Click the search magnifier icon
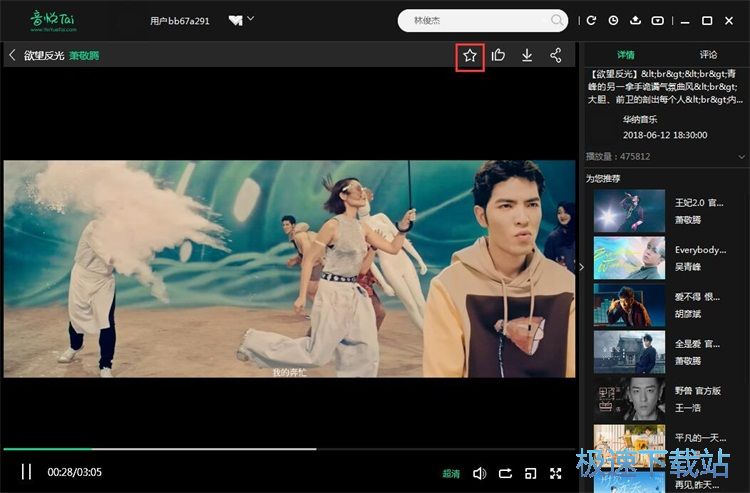The image size is (750, 493). click(x=556, y=20)
